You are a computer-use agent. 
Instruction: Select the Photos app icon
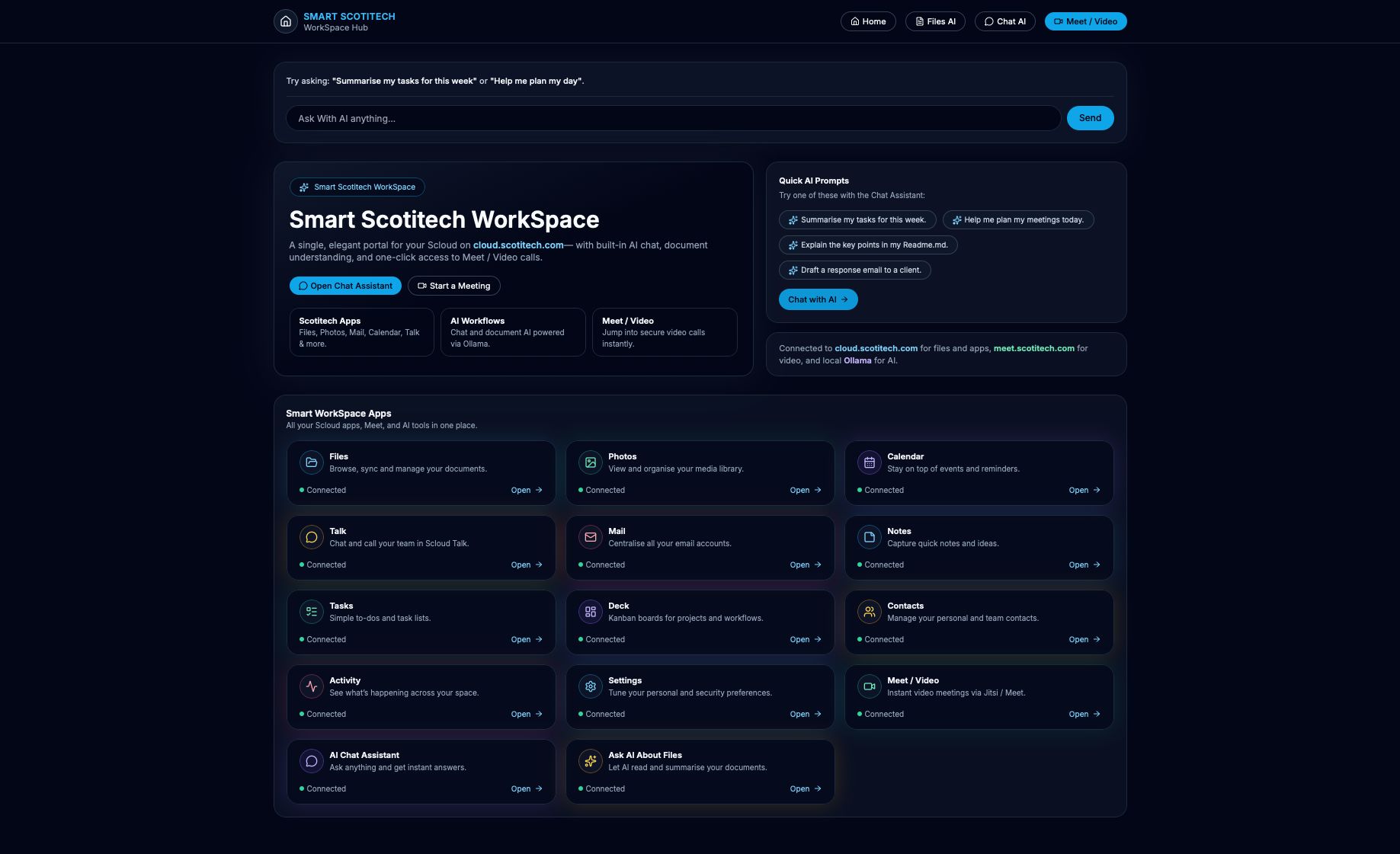click(590, 462)
